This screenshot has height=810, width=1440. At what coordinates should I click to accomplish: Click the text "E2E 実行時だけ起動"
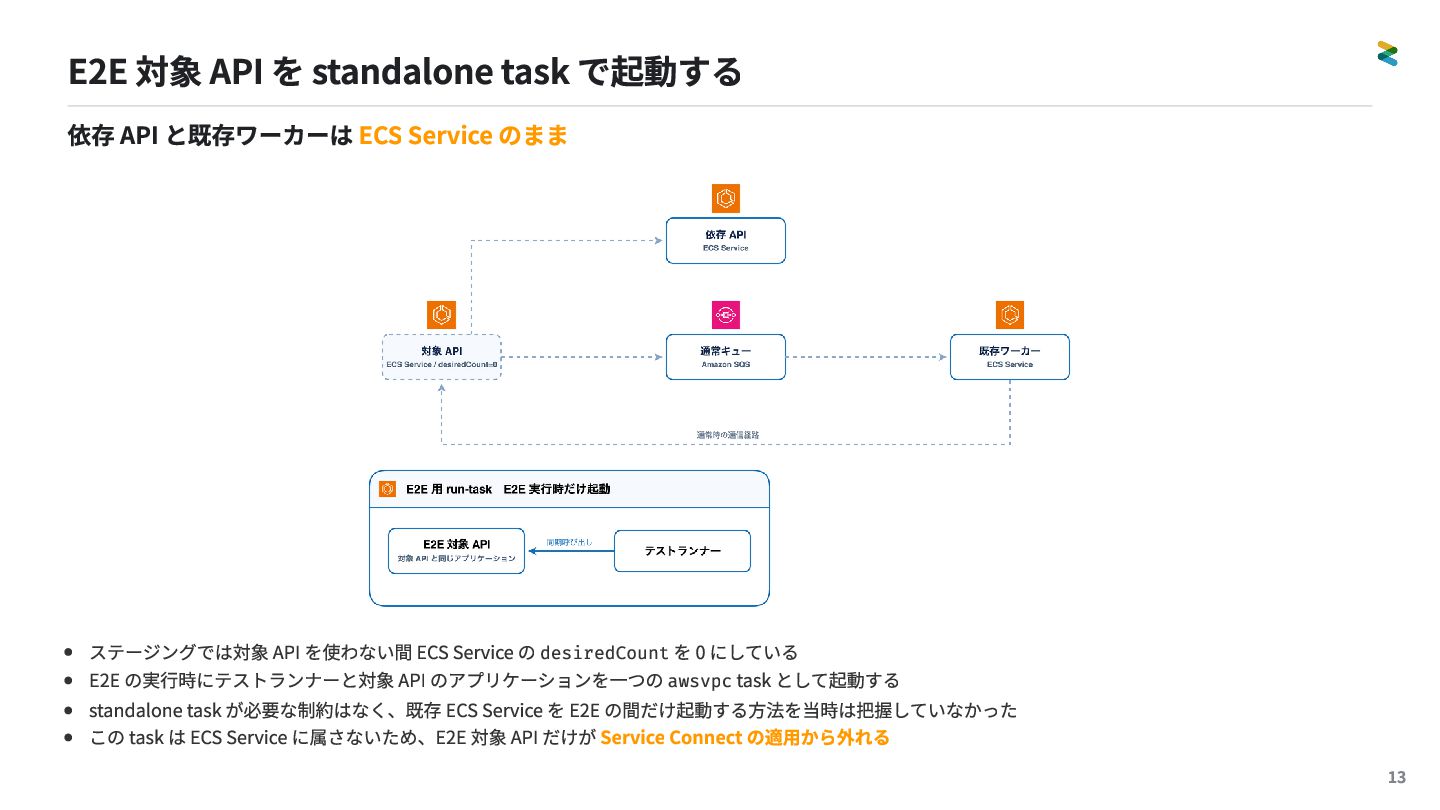pyautogui.click(x=557, y=489)
